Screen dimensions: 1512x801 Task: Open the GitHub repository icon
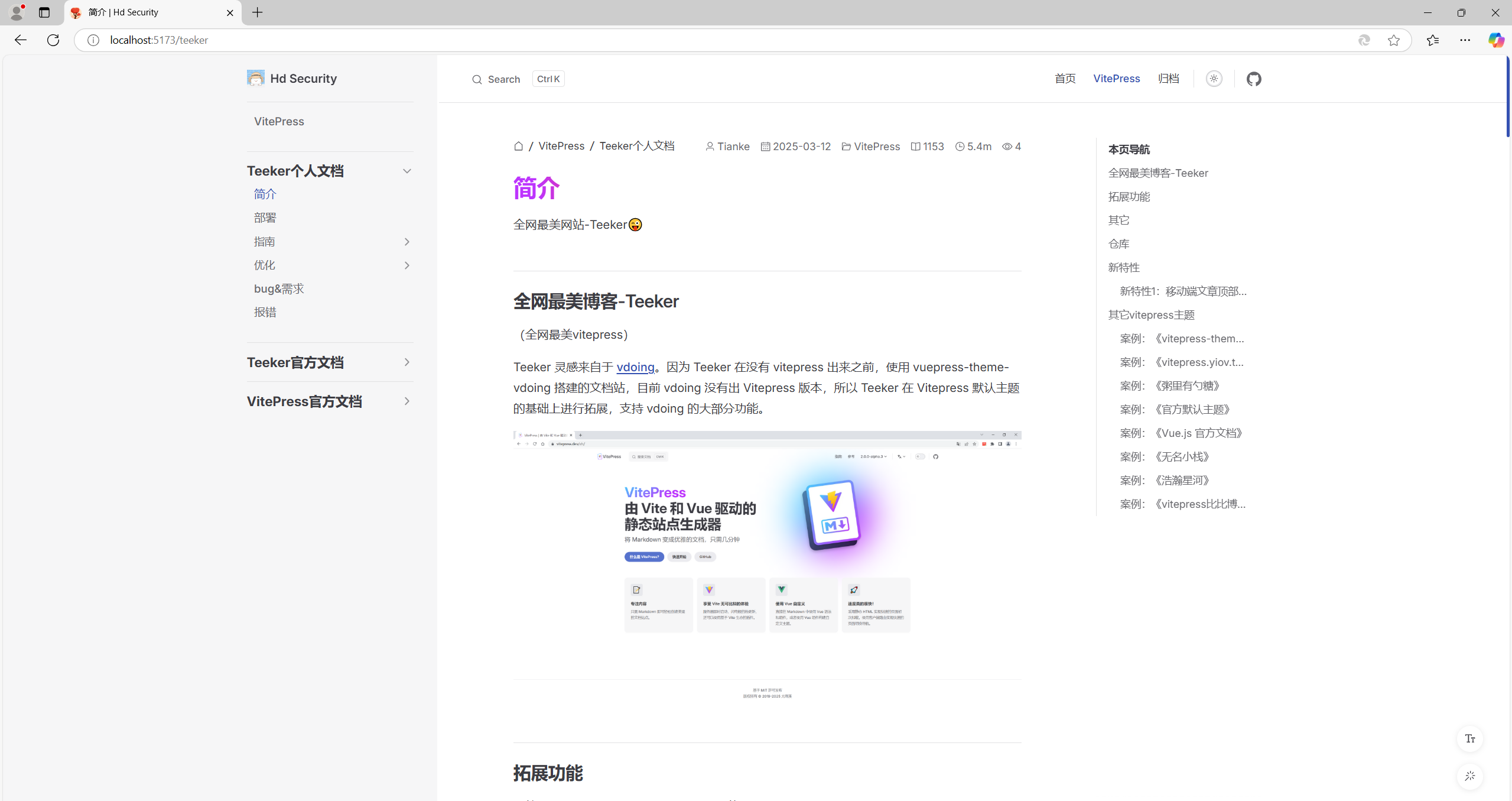[1254, 79]
